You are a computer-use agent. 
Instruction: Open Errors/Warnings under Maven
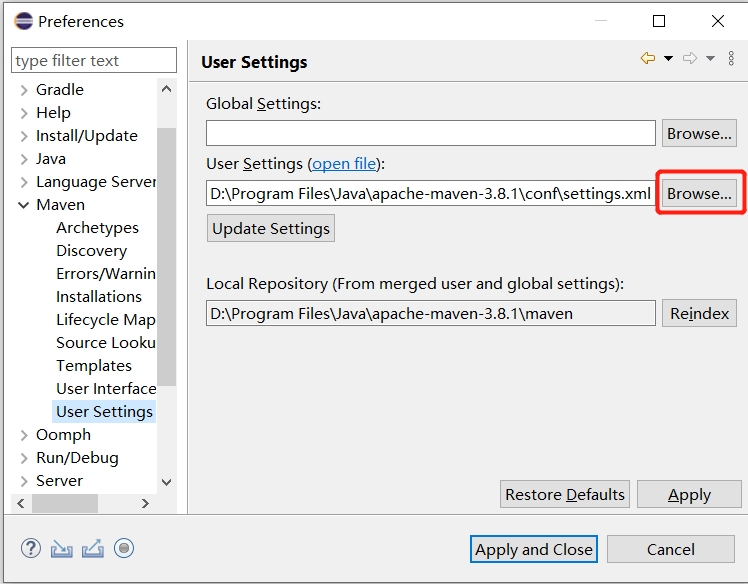pyautogui.click(x=105, y=273)
